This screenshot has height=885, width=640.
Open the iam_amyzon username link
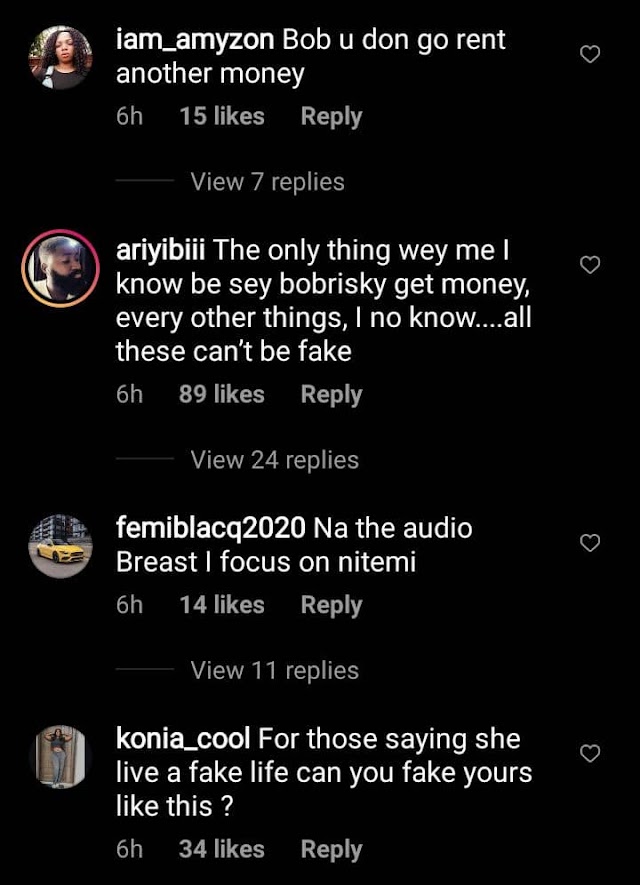[x=195, y=40]
